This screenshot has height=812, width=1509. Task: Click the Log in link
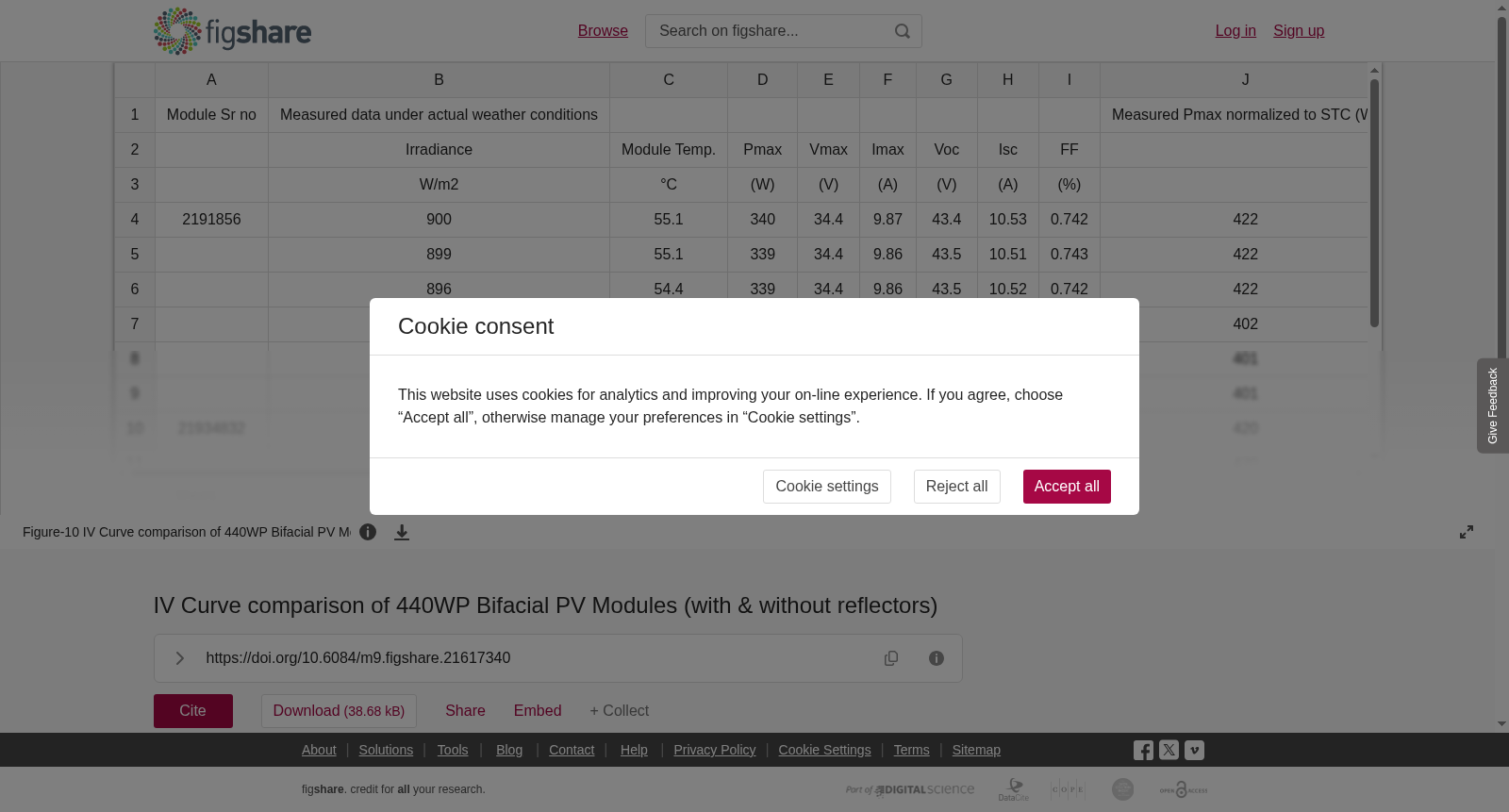[1235, 31]
